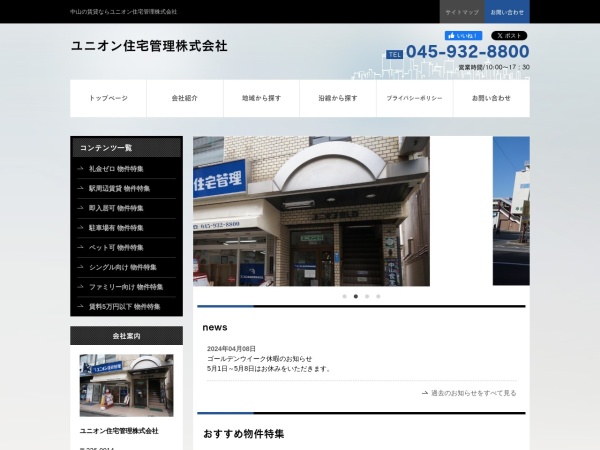Select the fourth slideshow pagination dot
Viewport: 600px width, 450px height.
[378, 296]
